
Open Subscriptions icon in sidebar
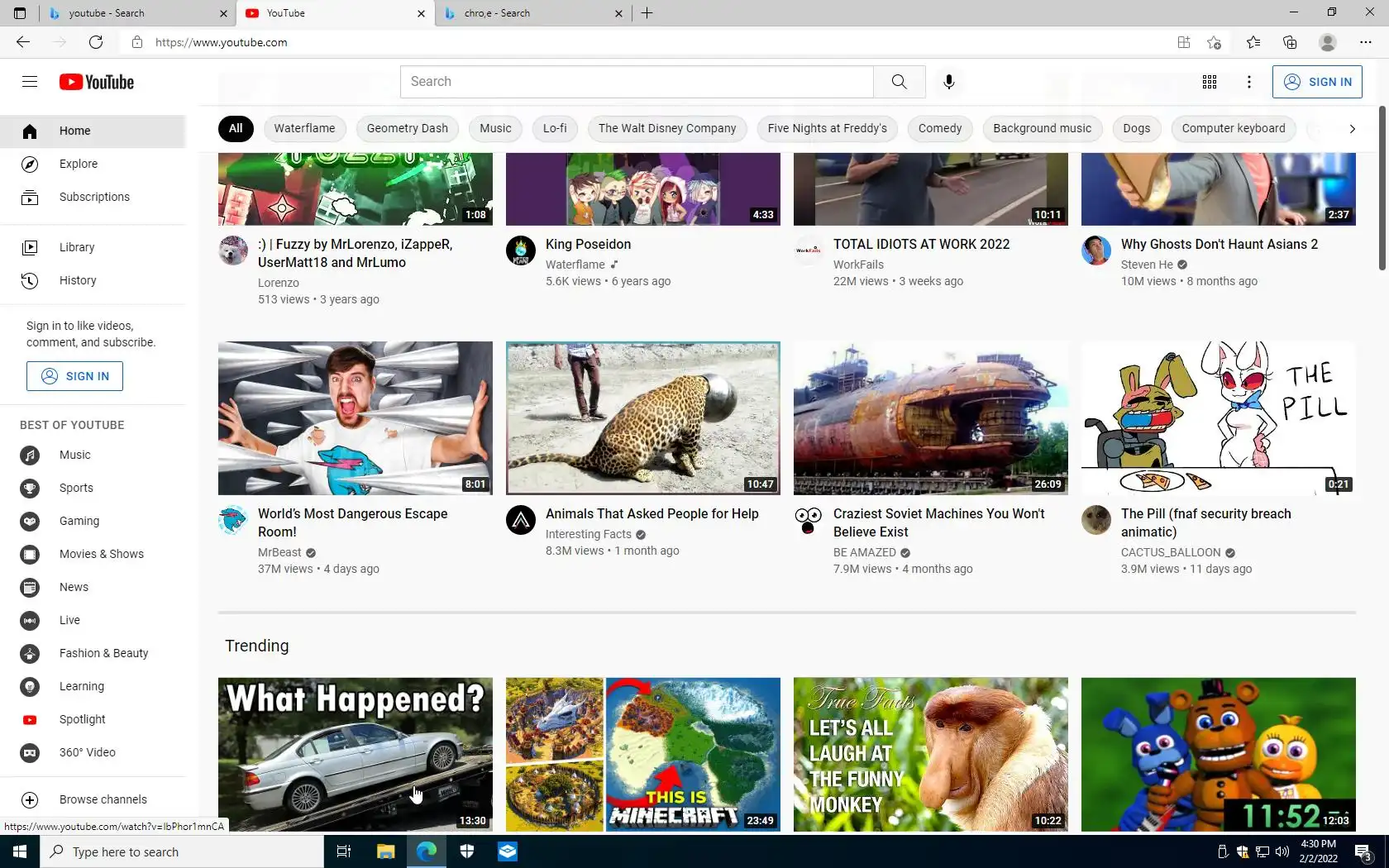(x=30, y=197)
